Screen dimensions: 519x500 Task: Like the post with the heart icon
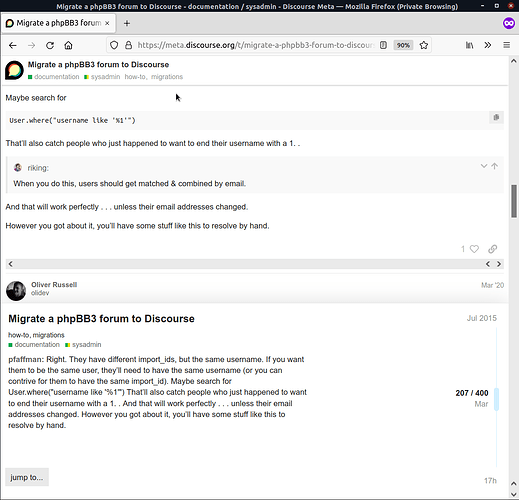[x=474, y=249]
